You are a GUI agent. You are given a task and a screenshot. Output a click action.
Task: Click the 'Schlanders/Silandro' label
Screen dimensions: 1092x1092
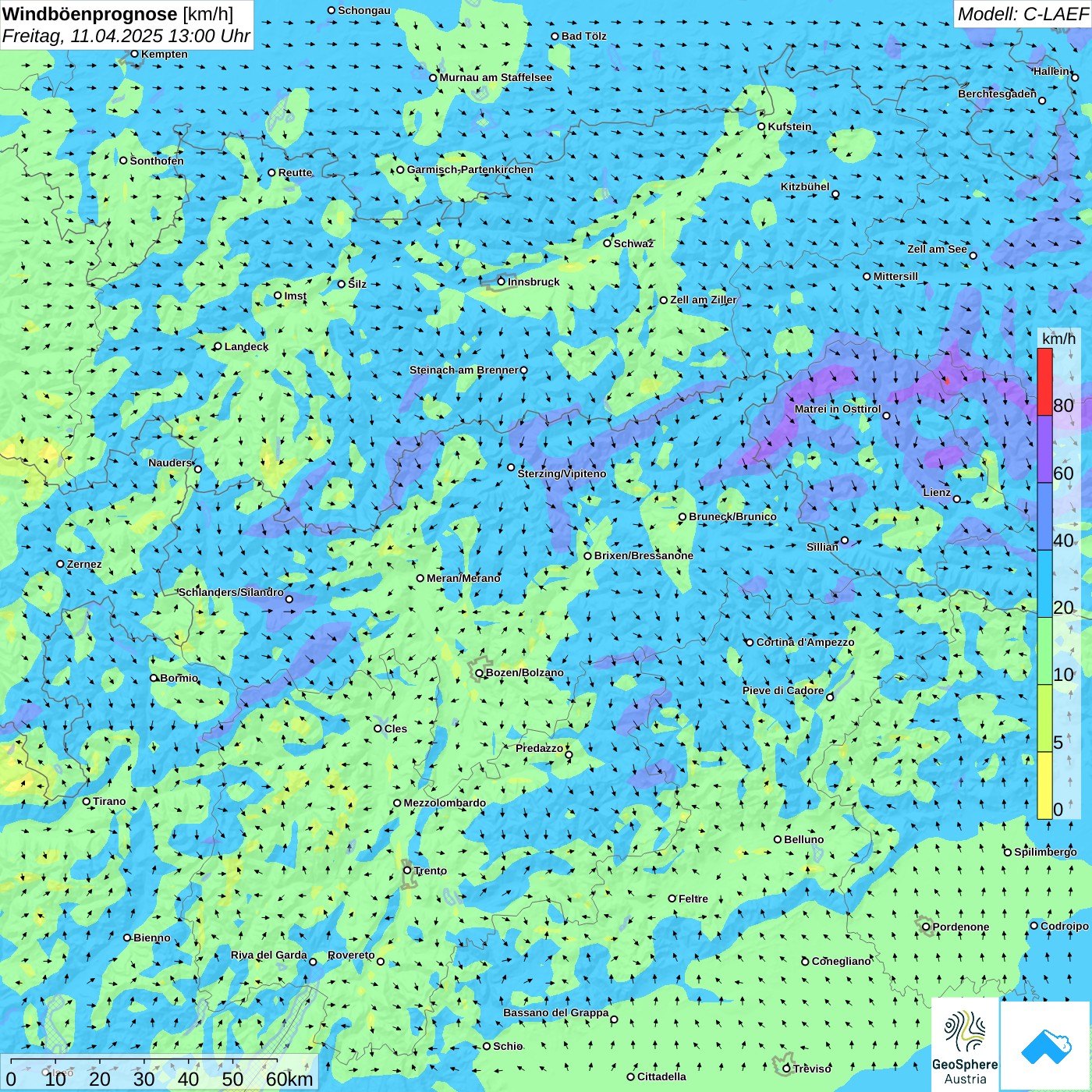(x=231, y=592)
